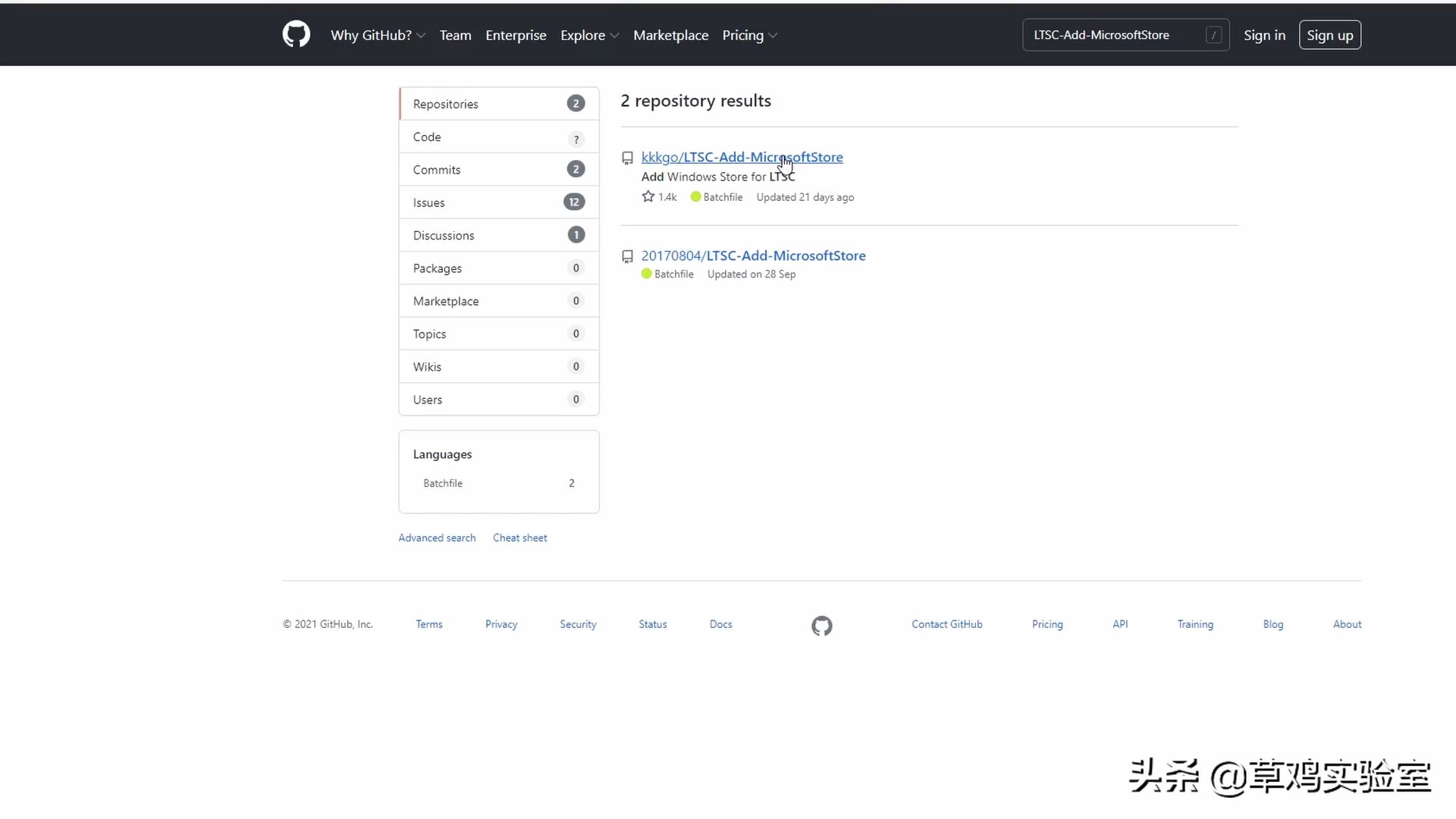Open 20170804/LTSC-Add-MicrosoftStore repository
1456x819 pixels.
click(753, 256)
